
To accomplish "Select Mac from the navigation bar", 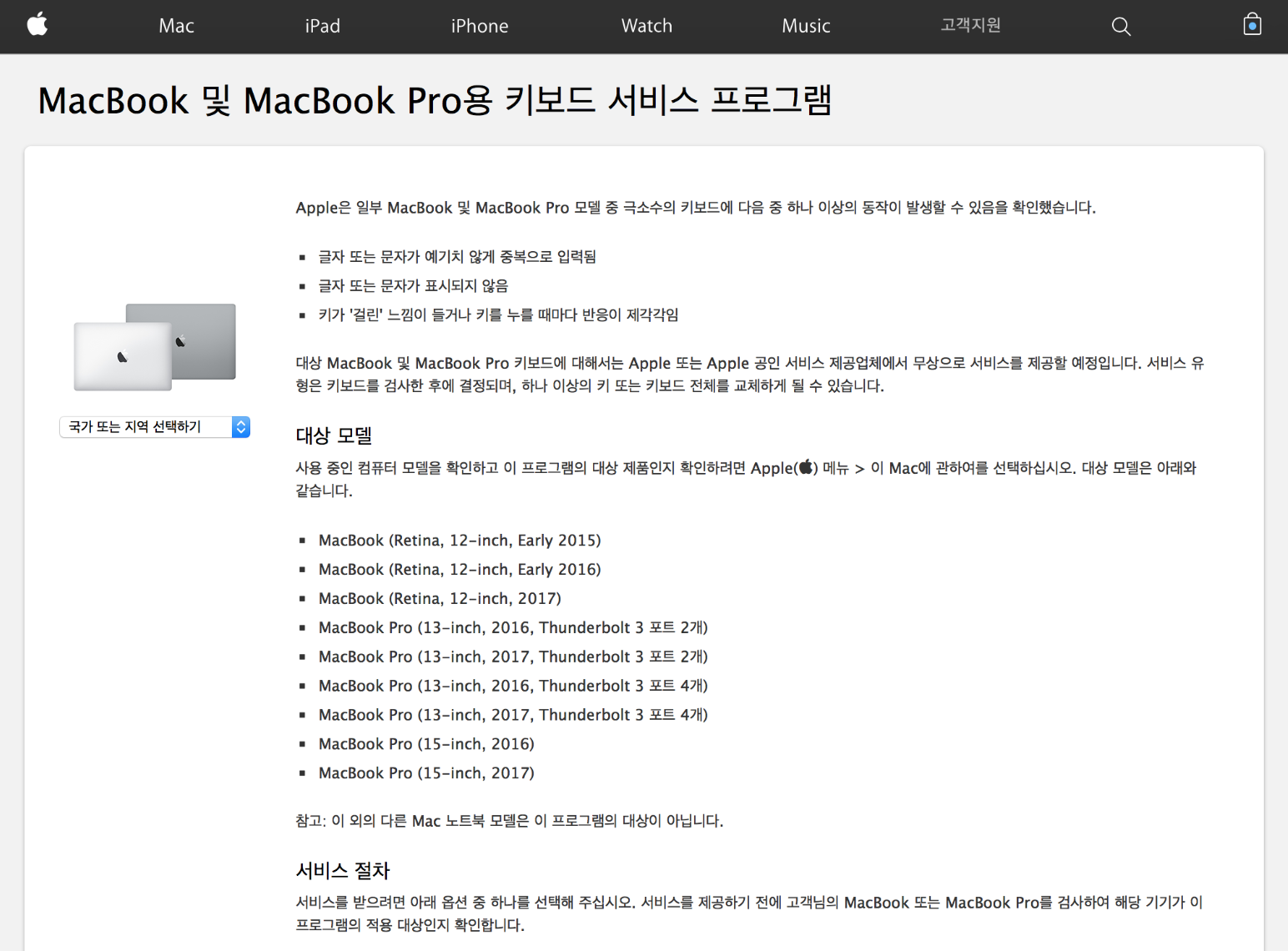I will [175, 26].
